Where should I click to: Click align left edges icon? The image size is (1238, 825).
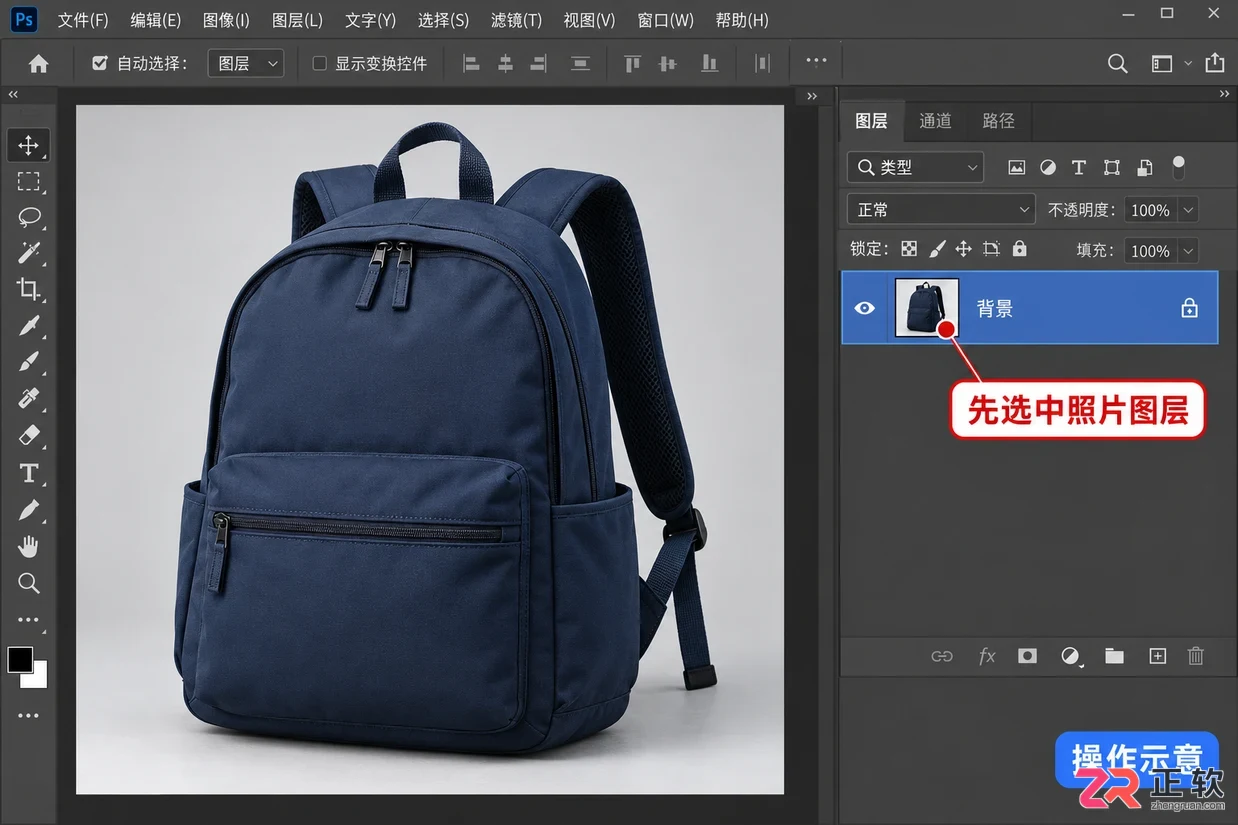coord(471,64)
